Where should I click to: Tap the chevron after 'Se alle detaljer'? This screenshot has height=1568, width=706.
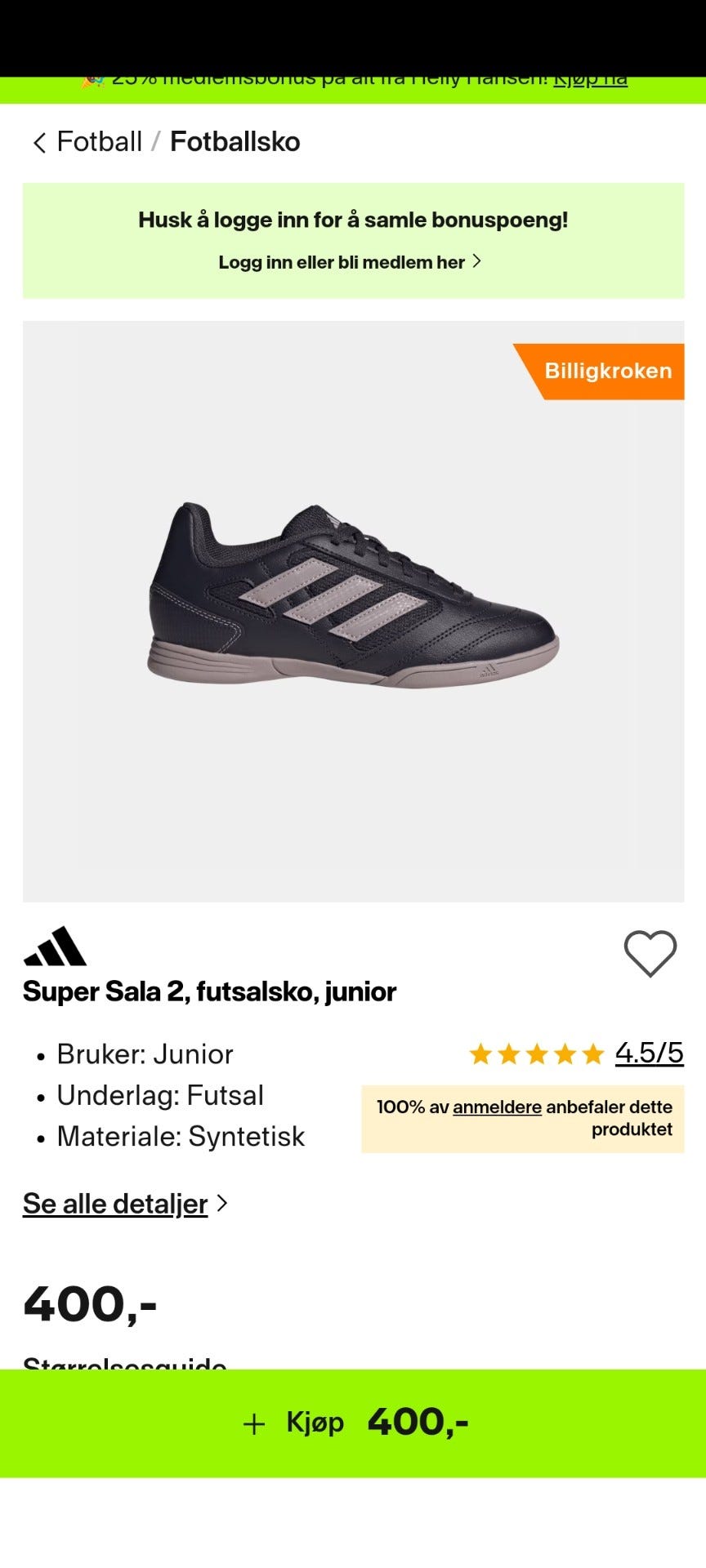pyautogui.click(x=221, y=1203)
